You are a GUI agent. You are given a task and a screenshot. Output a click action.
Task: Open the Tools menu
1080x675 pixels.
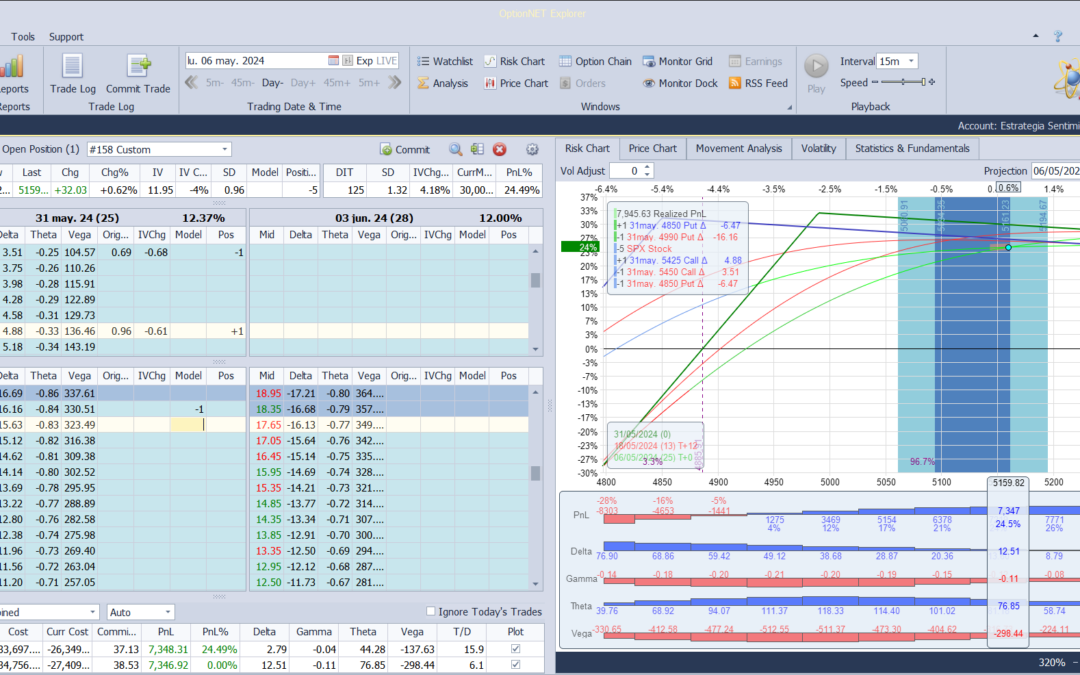[x=23, y=37]
